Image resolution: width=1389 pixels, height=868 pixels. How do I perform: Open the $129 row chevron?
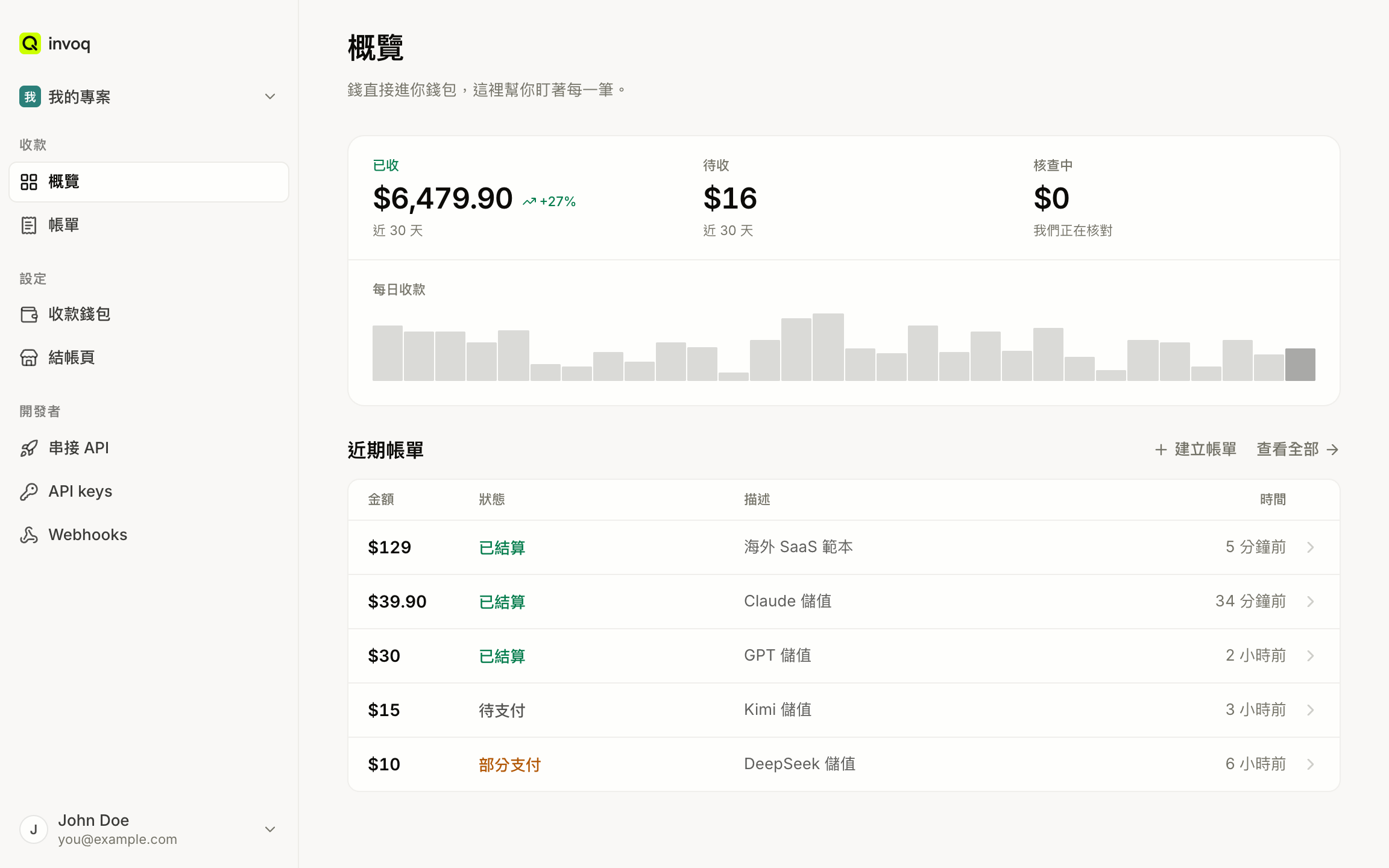coord(1310,547)
